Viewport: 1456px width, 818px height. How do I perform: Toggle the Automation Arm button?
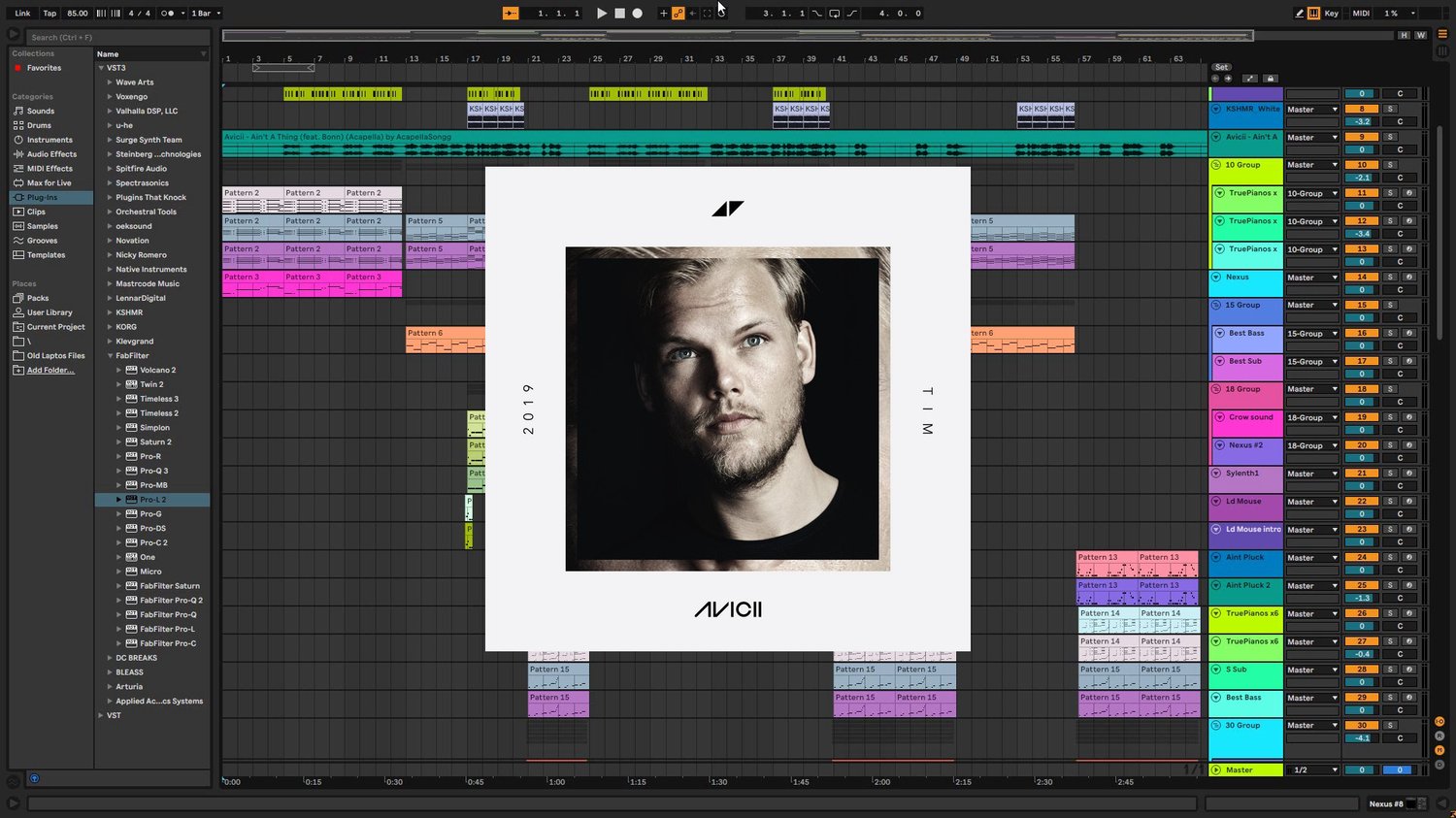[678, 14]
